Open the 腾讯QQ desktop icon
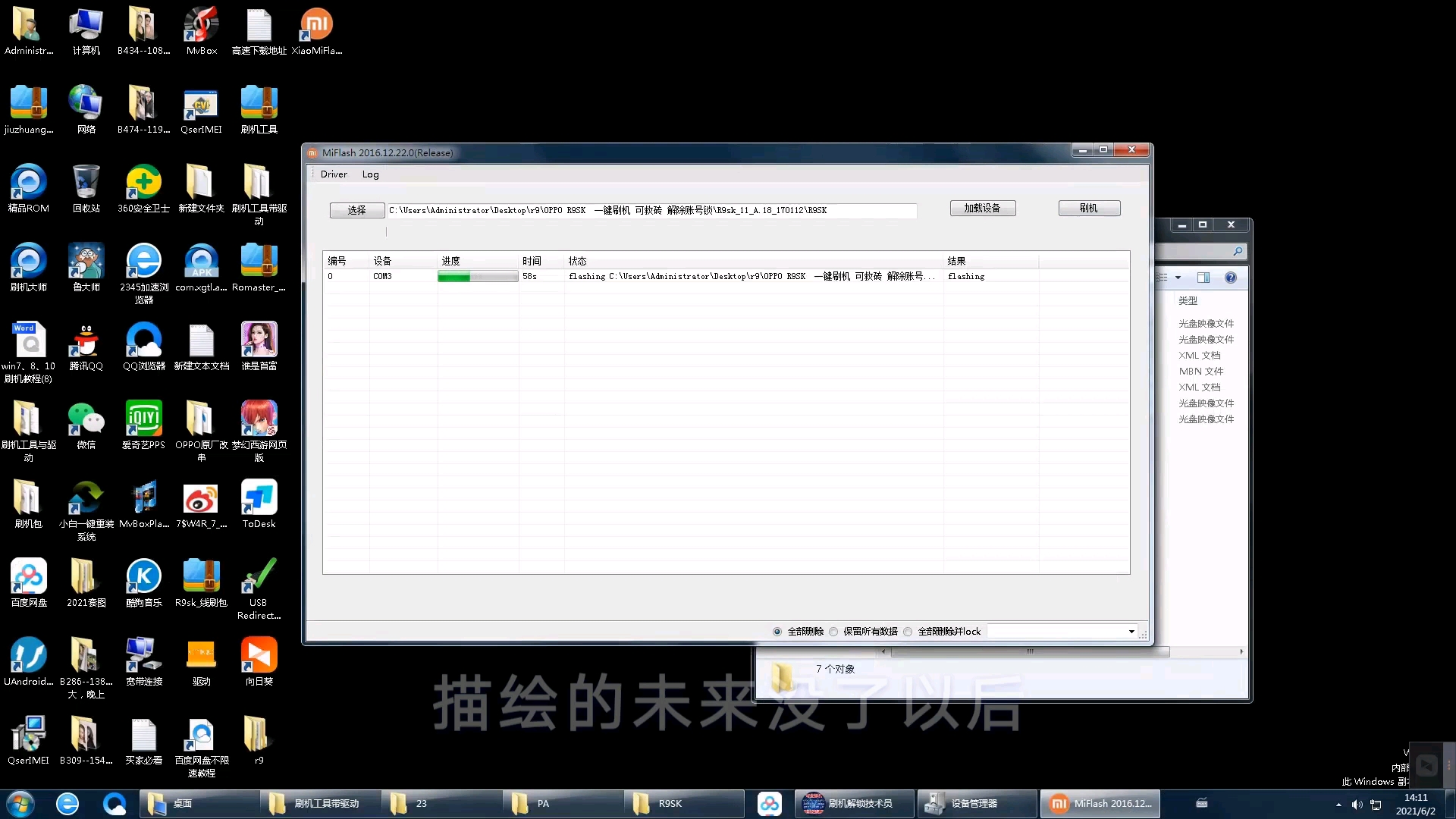The height and width of the screenshot is (819, 1456). coord(86,347)
